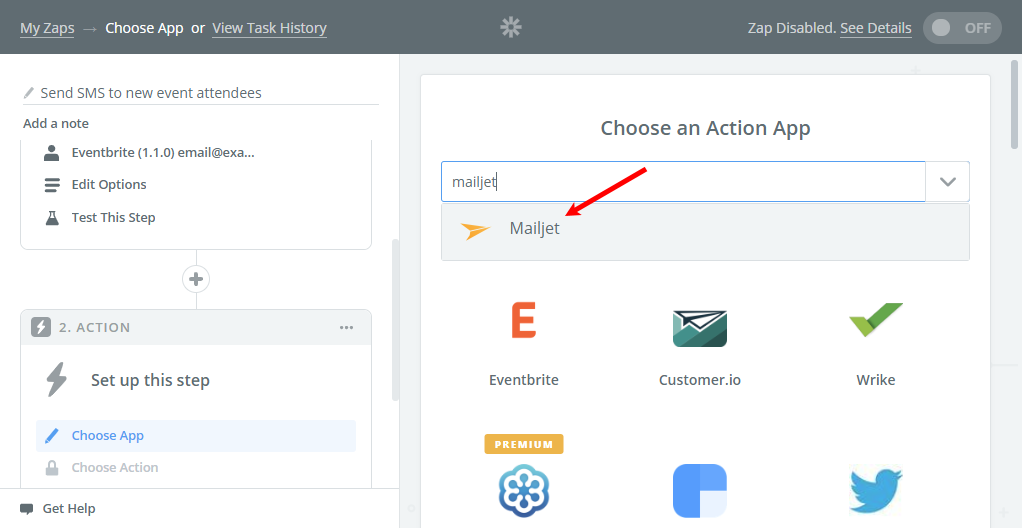Screen dimensions: 1022x528
Task: Click Wrike app label
Action: pos(876,379)
